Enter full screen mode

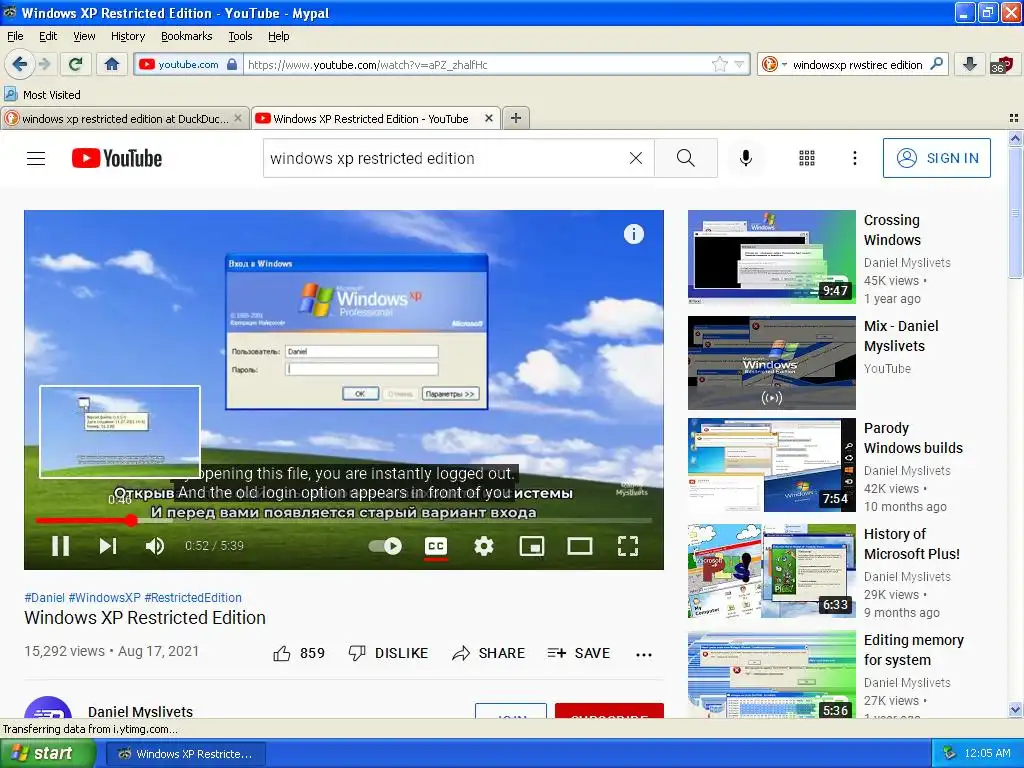coord(628,546)
